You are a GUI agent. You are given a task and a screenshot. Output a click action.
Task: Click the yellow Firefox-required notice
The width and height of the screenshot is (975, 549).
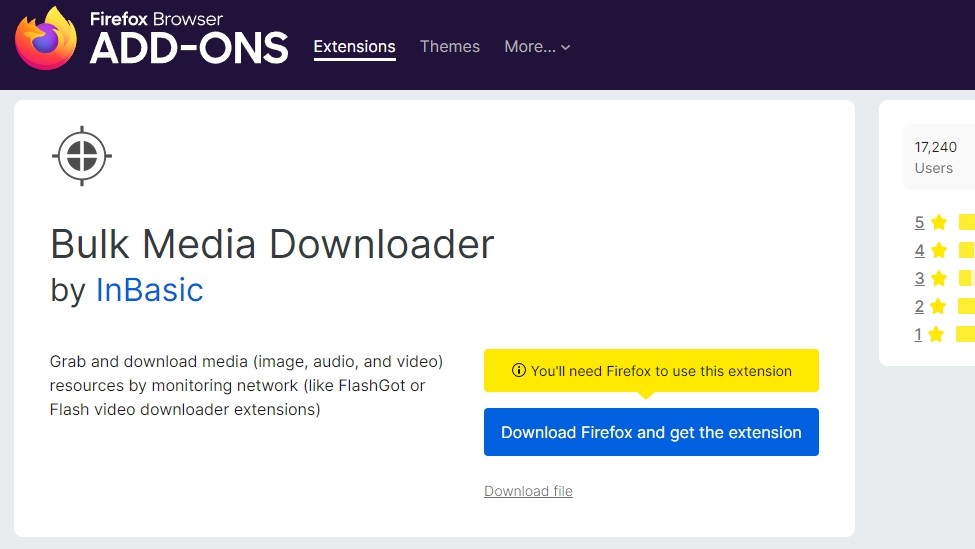click(651, 371)
